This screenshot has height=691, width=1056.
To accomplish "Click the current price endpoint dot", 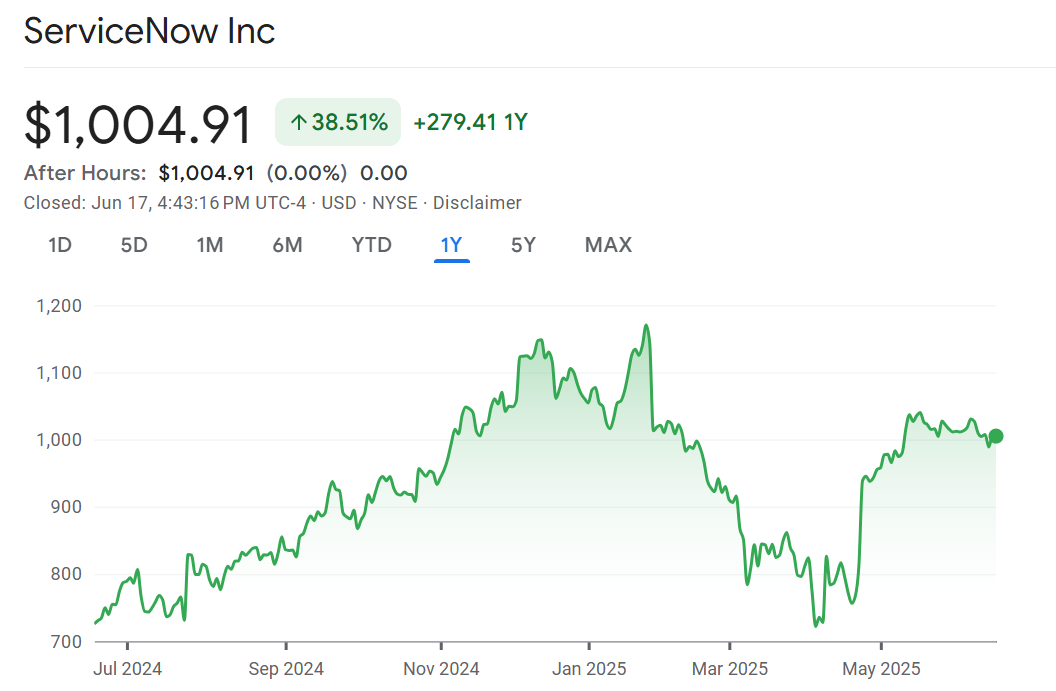I will tap(995, 436).
